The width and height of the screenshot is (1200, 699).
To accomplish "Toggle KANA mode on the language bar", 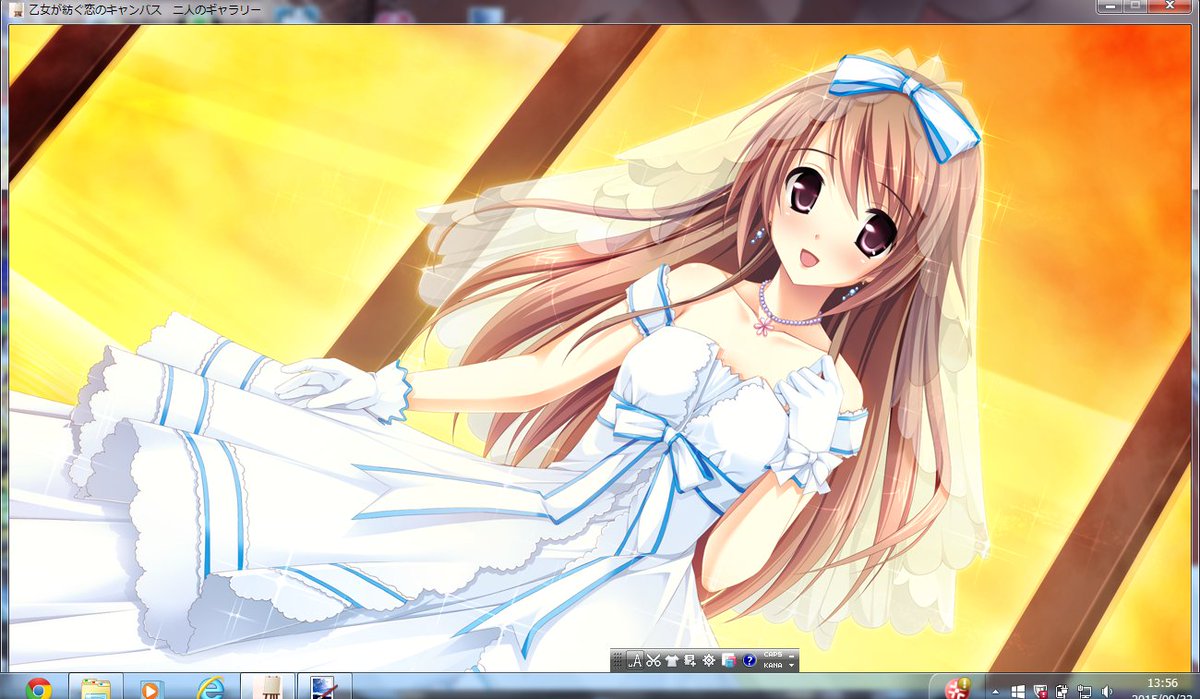I will click(x=773, y=665).
